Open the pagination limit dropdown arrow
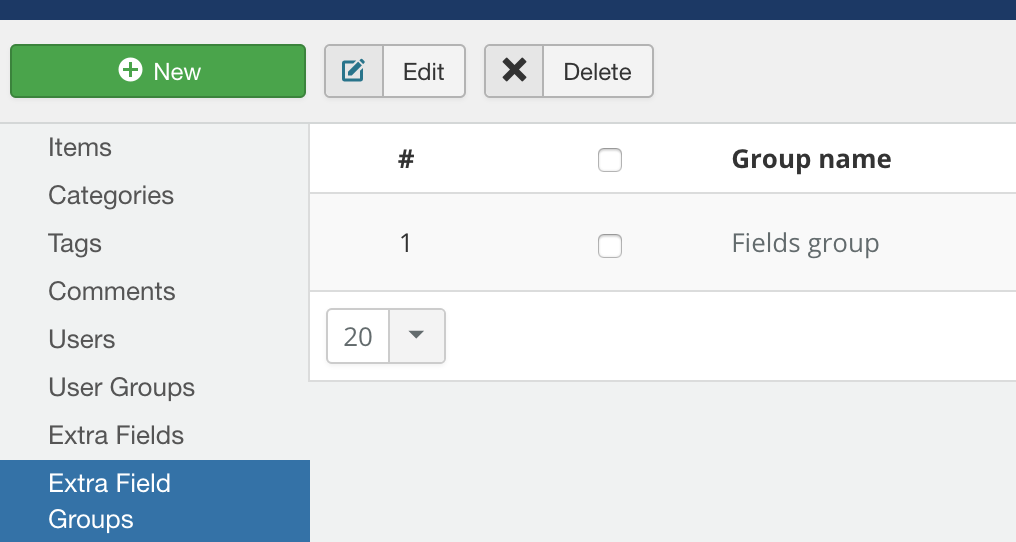 pos(417,336)
